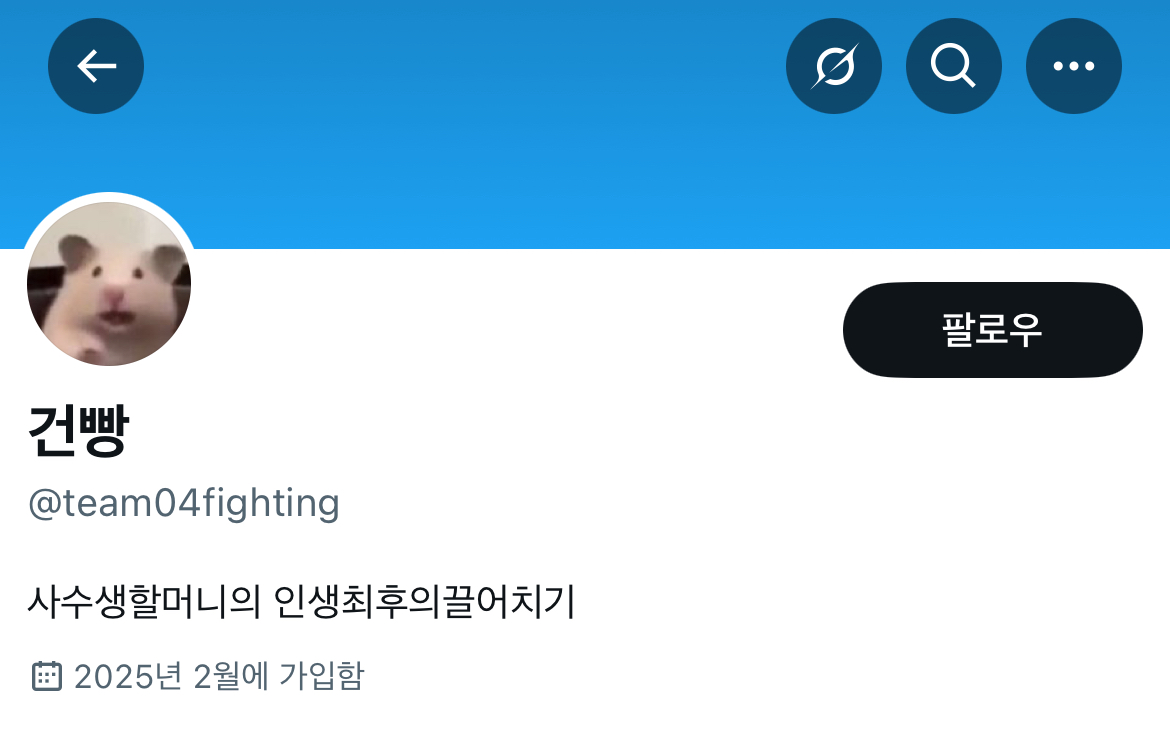
Task: Click the calendar icon beside join date
Action: tap(47, 677)
